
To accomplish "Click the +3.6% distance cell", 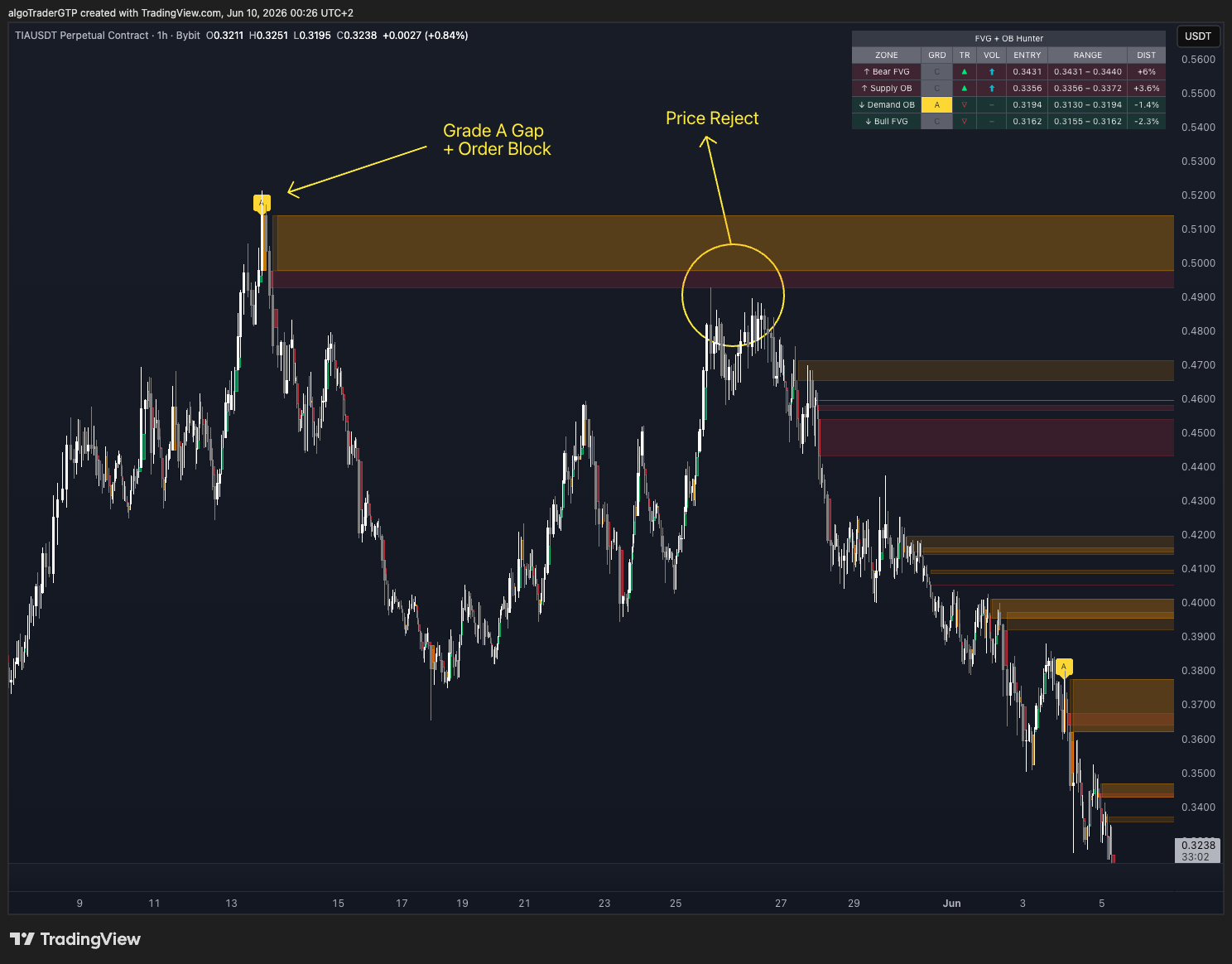I will [1147, 89].
